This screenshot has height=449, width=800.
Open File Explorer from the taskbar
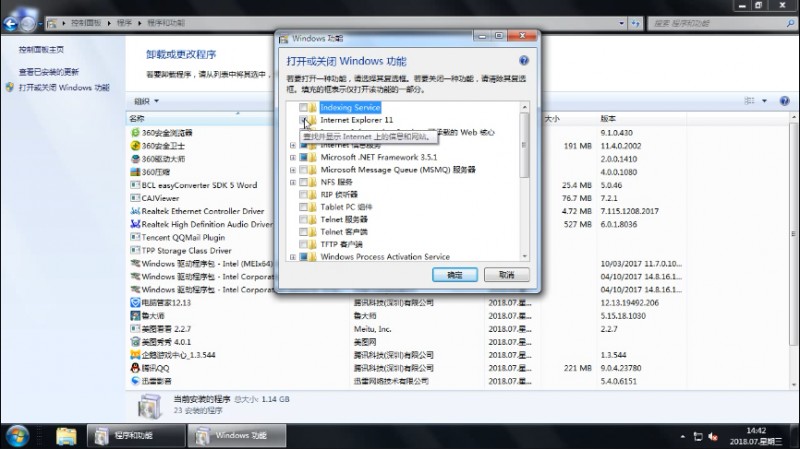(66, 436)
